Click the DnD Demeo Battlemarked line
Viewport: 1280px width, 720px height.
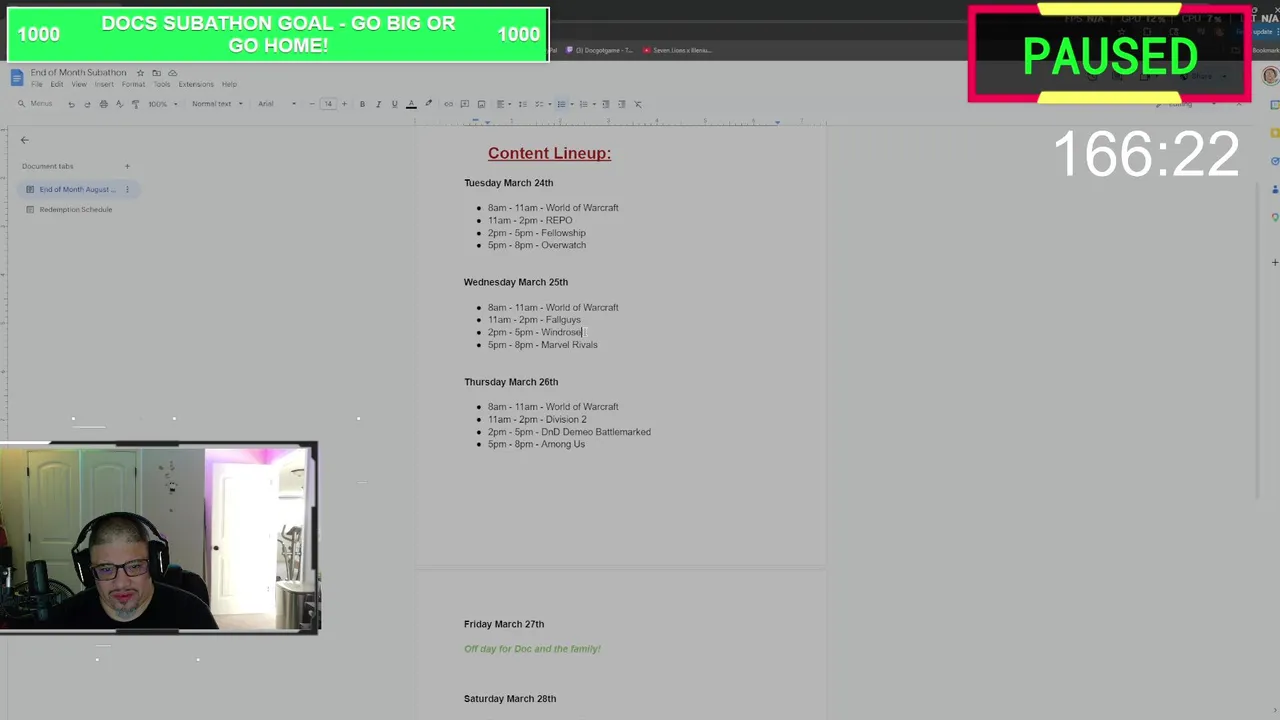point(569,432)
